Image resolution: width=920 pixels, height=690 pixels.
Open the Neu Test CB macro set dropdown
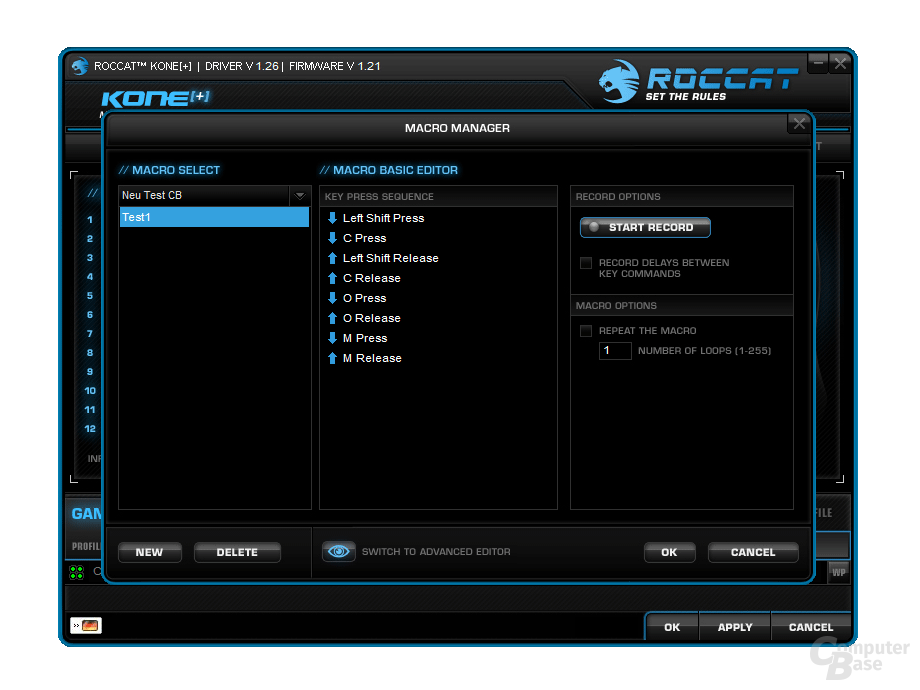pos(300,195)
